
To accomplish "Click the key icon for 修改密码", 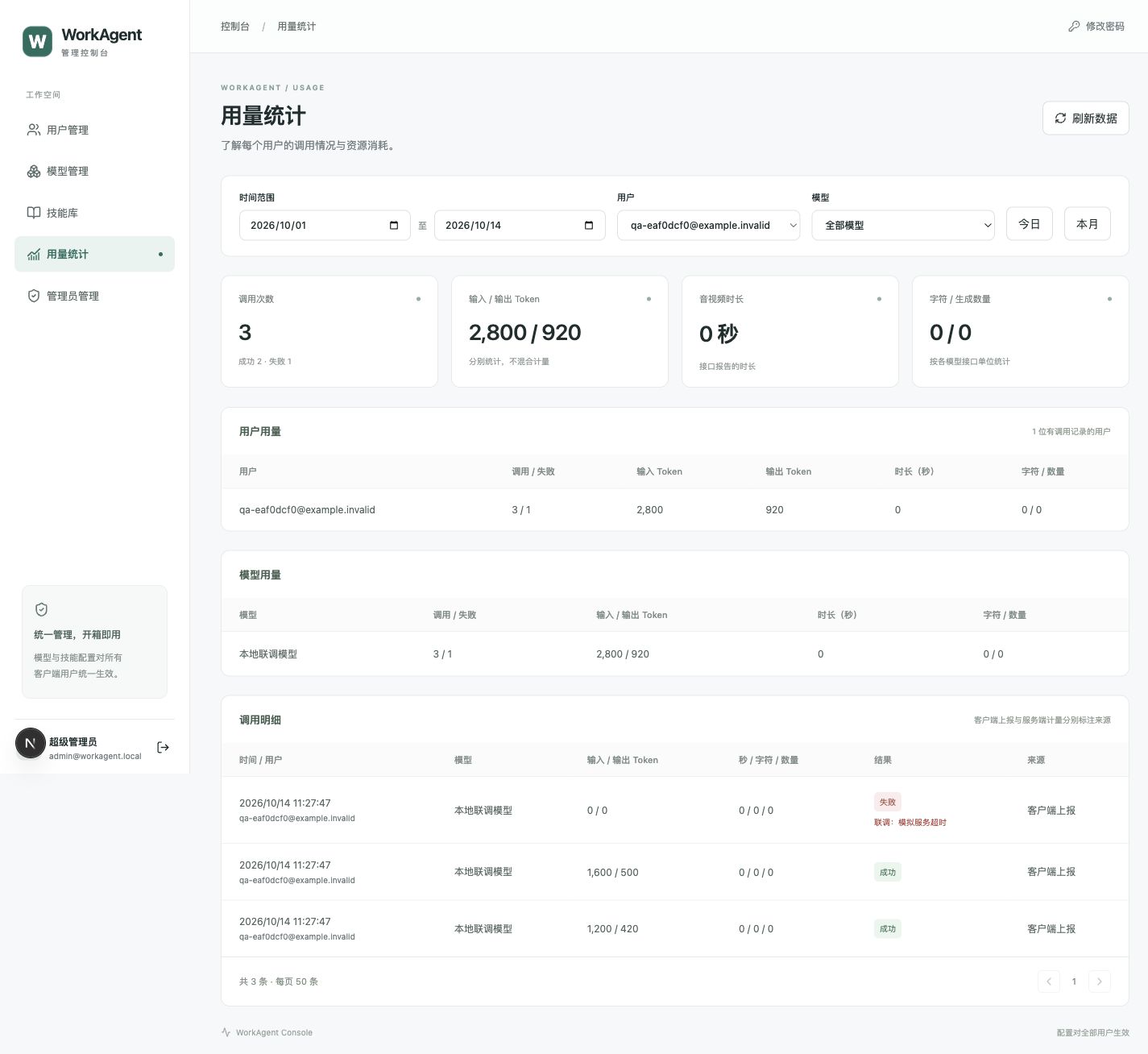I will pyautogui.click(x=1074, y=27).
